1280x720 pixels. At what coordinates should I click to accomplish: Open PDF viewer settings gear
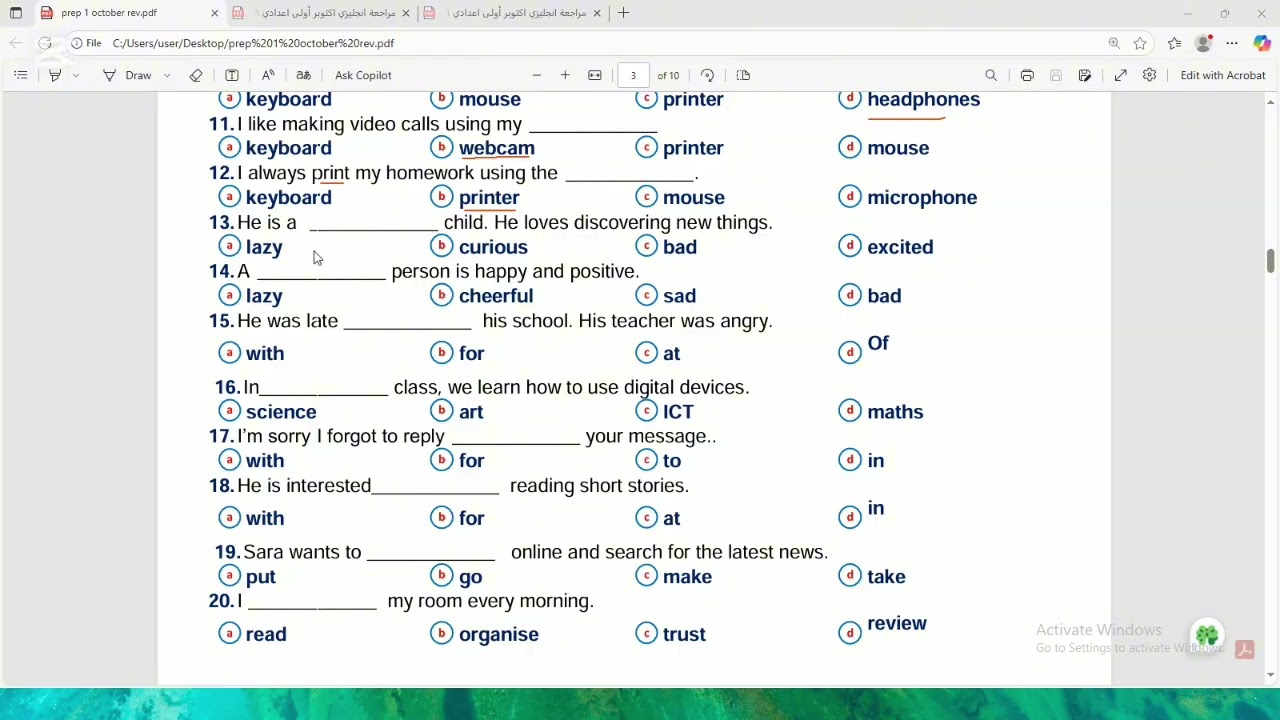click(1150, 75)
